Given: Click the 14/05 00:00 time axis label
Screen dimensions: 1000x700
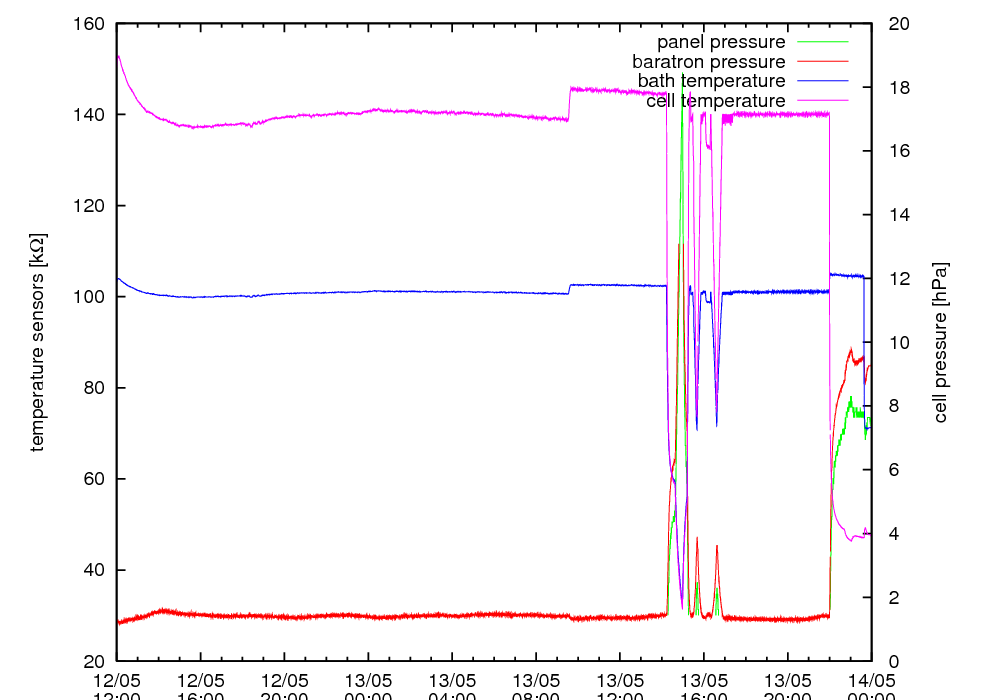Looking at the screenshot, I should click(x=871, y=688).
